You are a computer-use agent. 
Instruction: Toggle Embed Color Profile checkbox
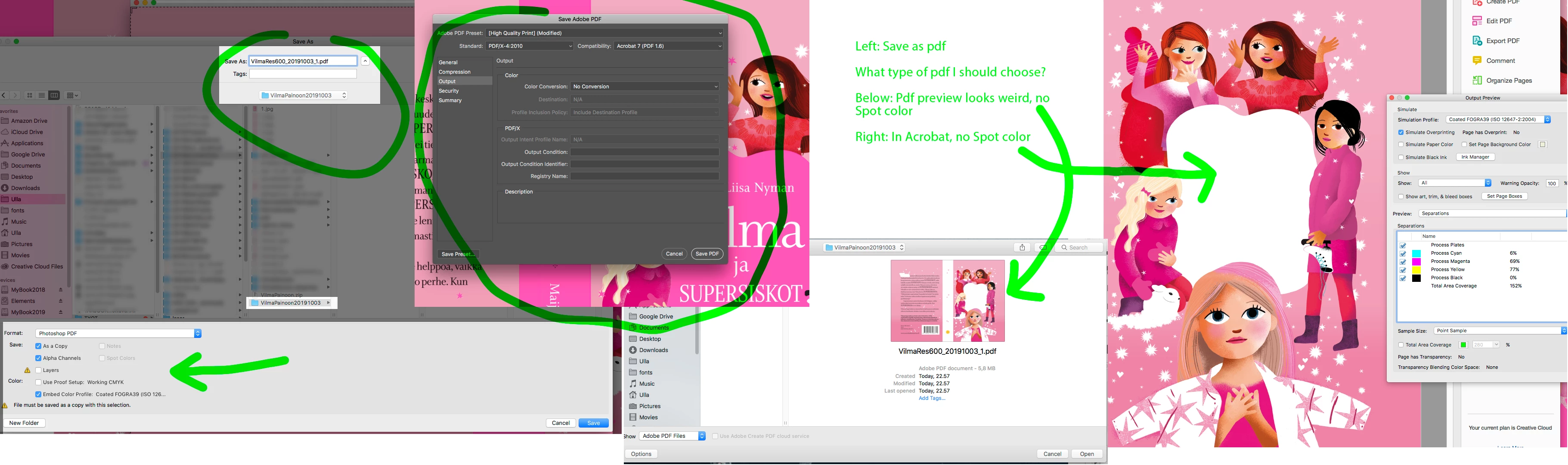pyautogui.click(x=38, y=394)
